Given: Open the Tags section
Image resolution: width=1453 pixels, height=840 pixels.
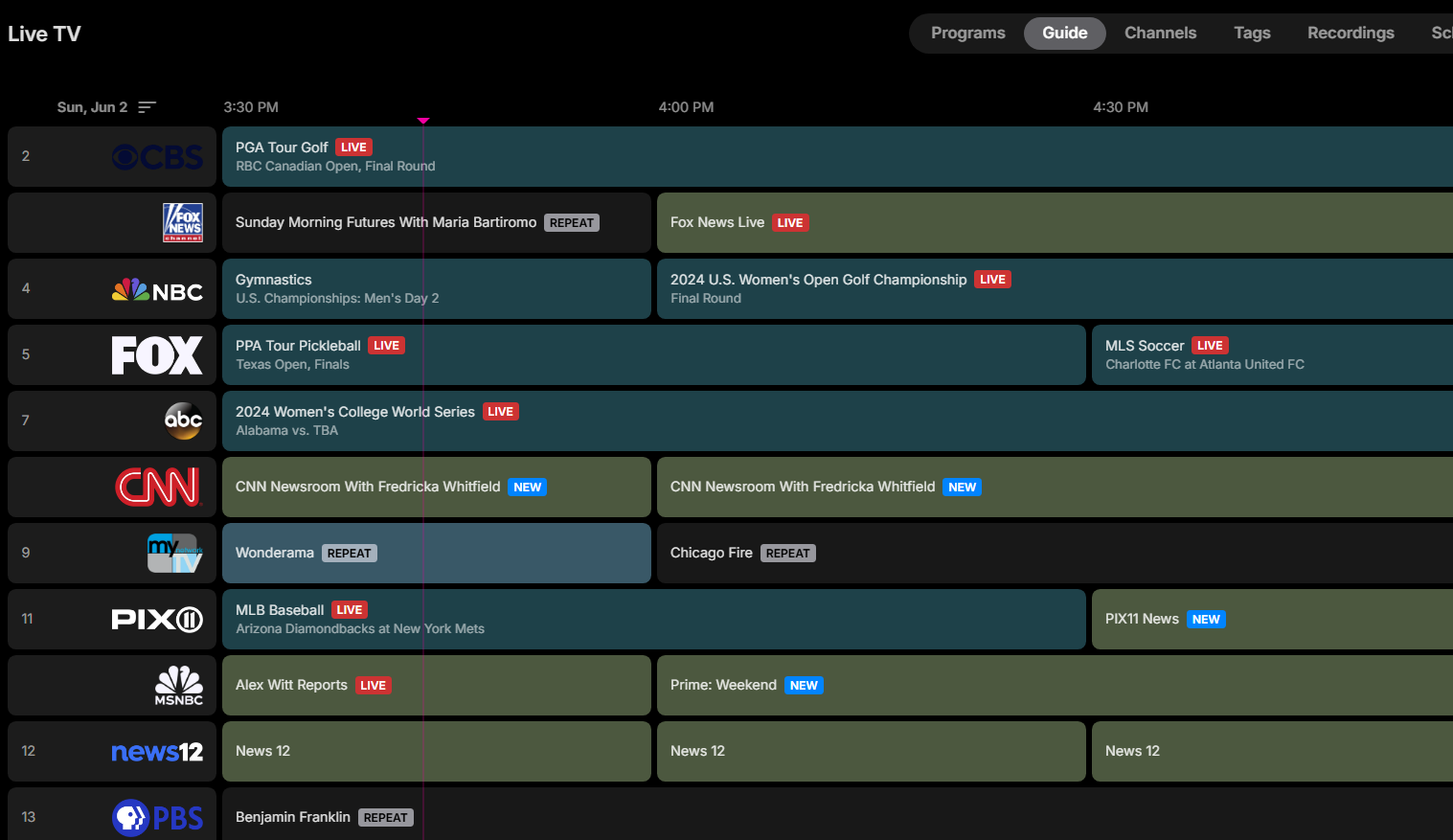Looking at the screenshot, I should (x=1252, y=33).
